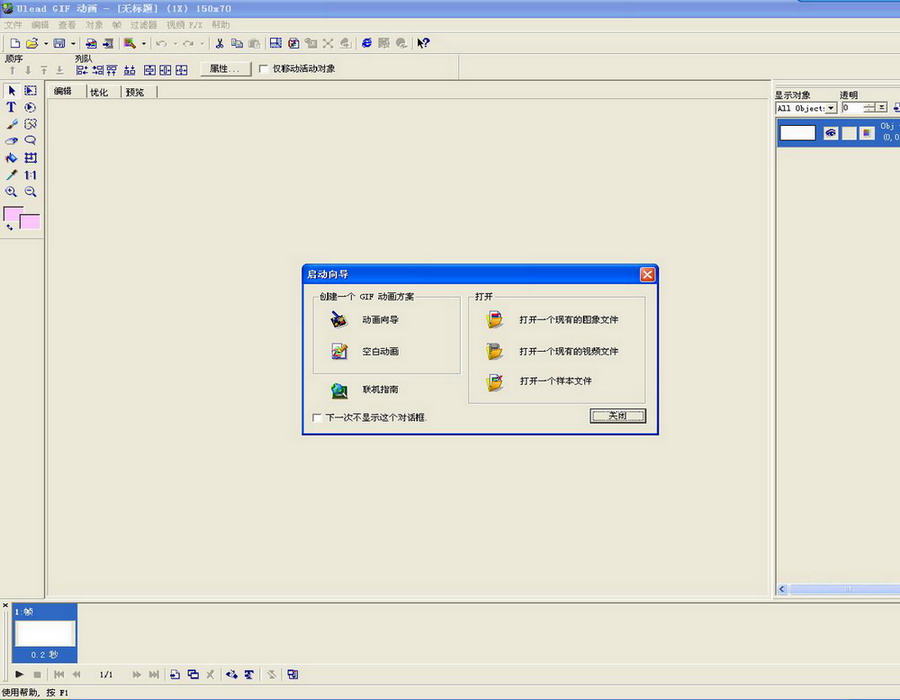Image resolution: width=900 pixels, height=700 pixels.
Task: Check 下一次不显示这个对话框 checkbox
Action: click(317, 418)
